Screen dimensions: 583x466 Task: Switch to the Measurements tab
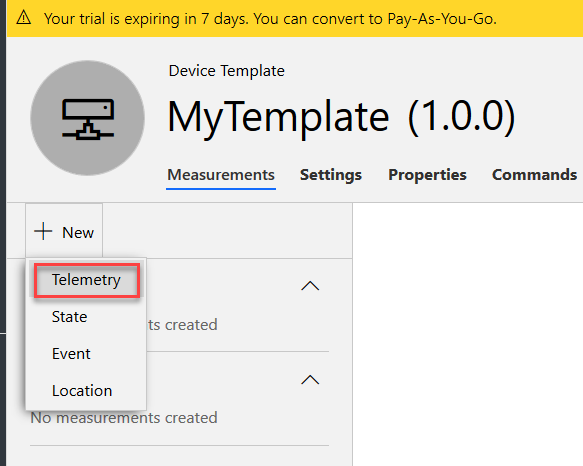(x=221, y=175)
